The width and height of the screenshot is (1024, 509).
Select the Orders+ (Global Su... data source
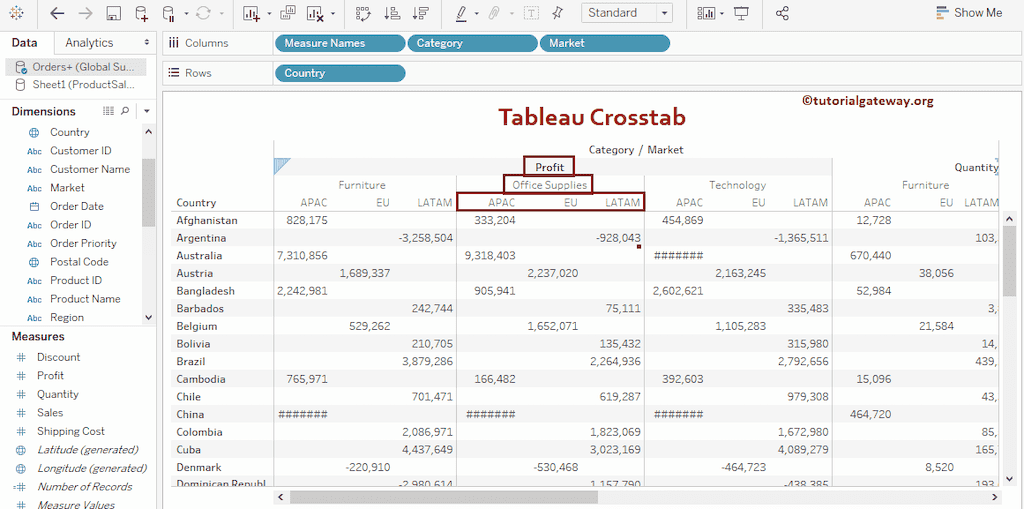point(76,67)
